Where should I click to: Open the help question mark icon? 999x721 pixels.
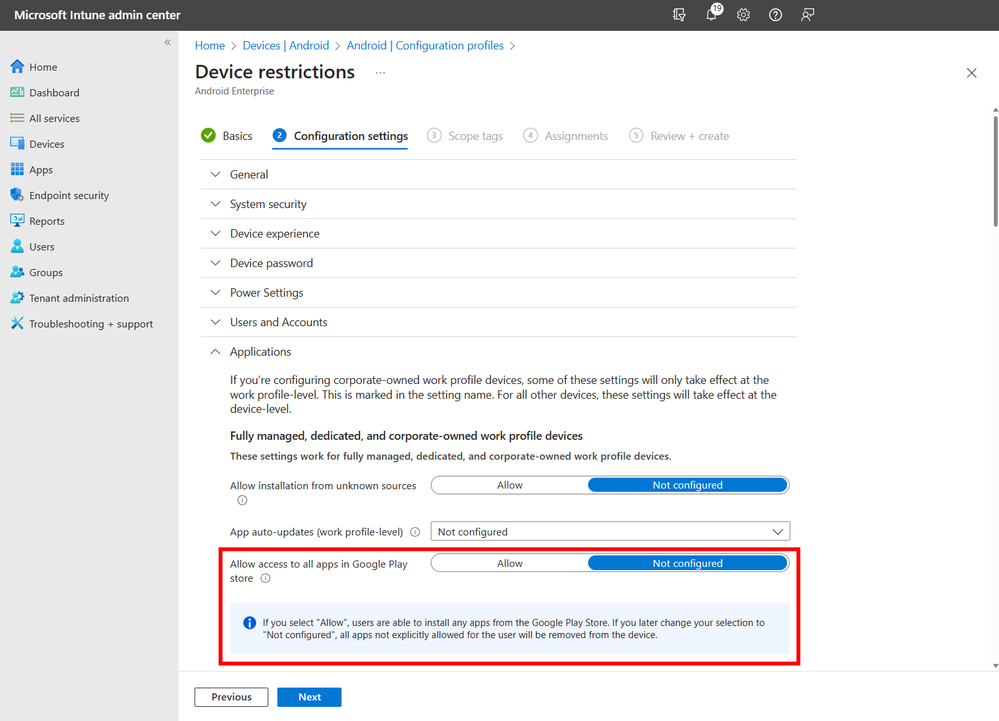click(775, 15)
